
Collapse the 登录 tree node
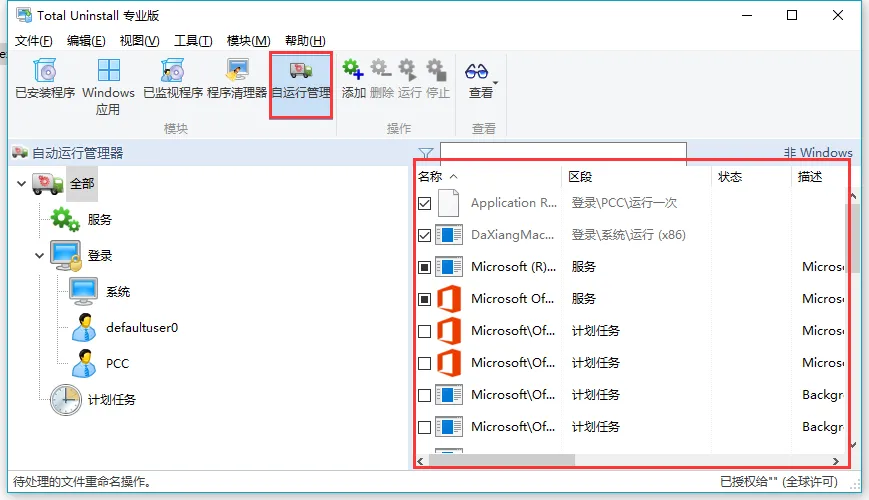point(39,256)
